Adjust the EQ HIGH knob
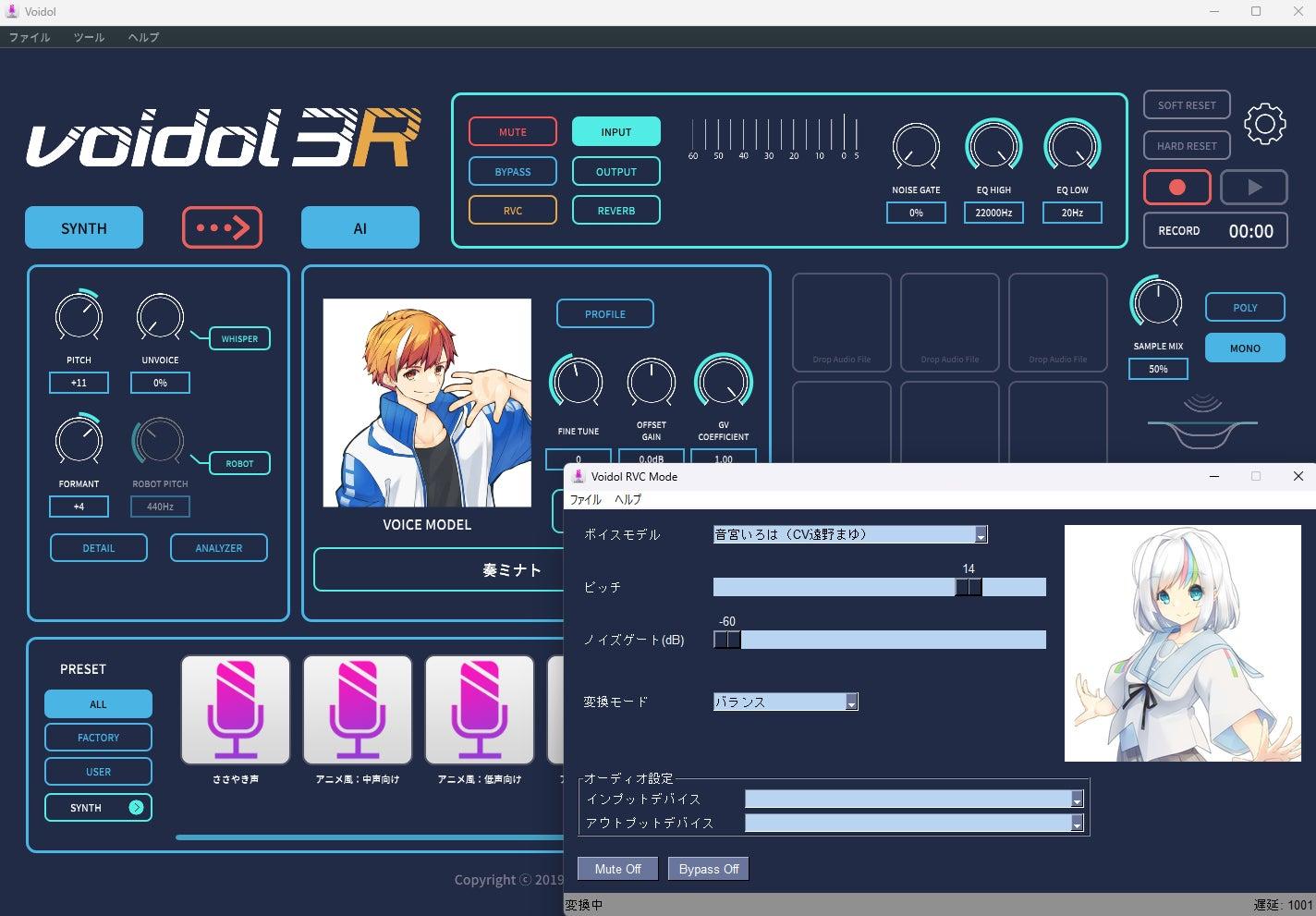The image size is (1316, 916). [993, 146]
